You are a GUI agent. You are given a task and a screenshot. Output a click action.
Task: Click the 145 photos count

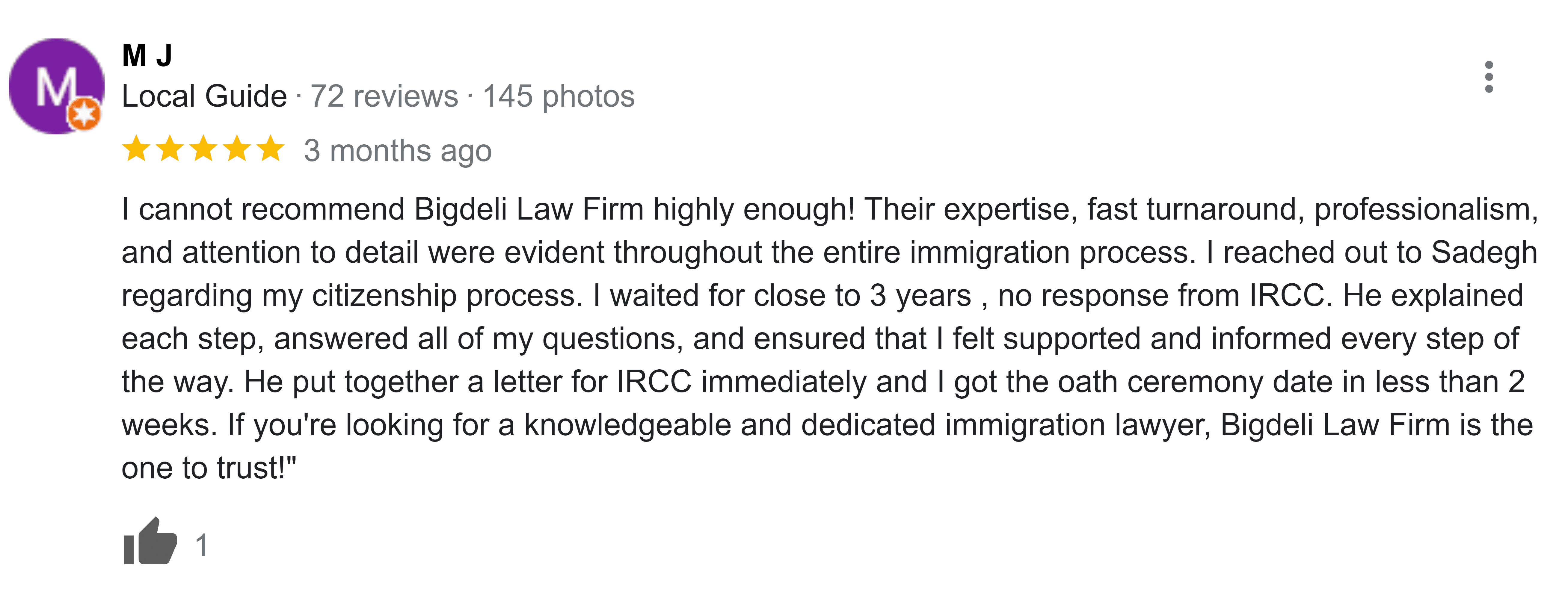click(559, 96)
